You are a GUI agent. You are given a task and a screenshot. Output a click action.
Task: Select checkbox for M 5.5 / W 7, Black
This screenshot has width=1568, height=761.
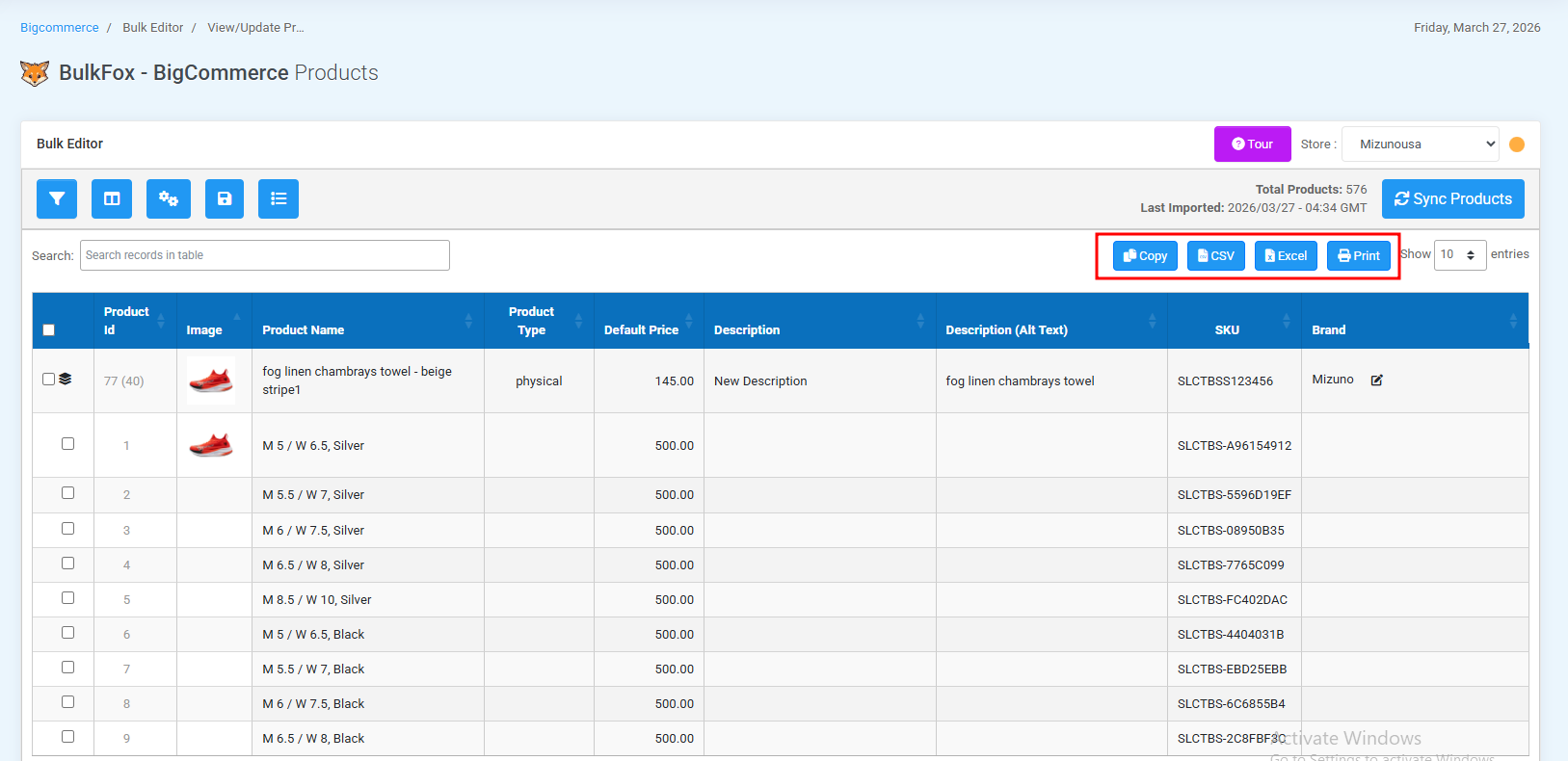(67, 667)
